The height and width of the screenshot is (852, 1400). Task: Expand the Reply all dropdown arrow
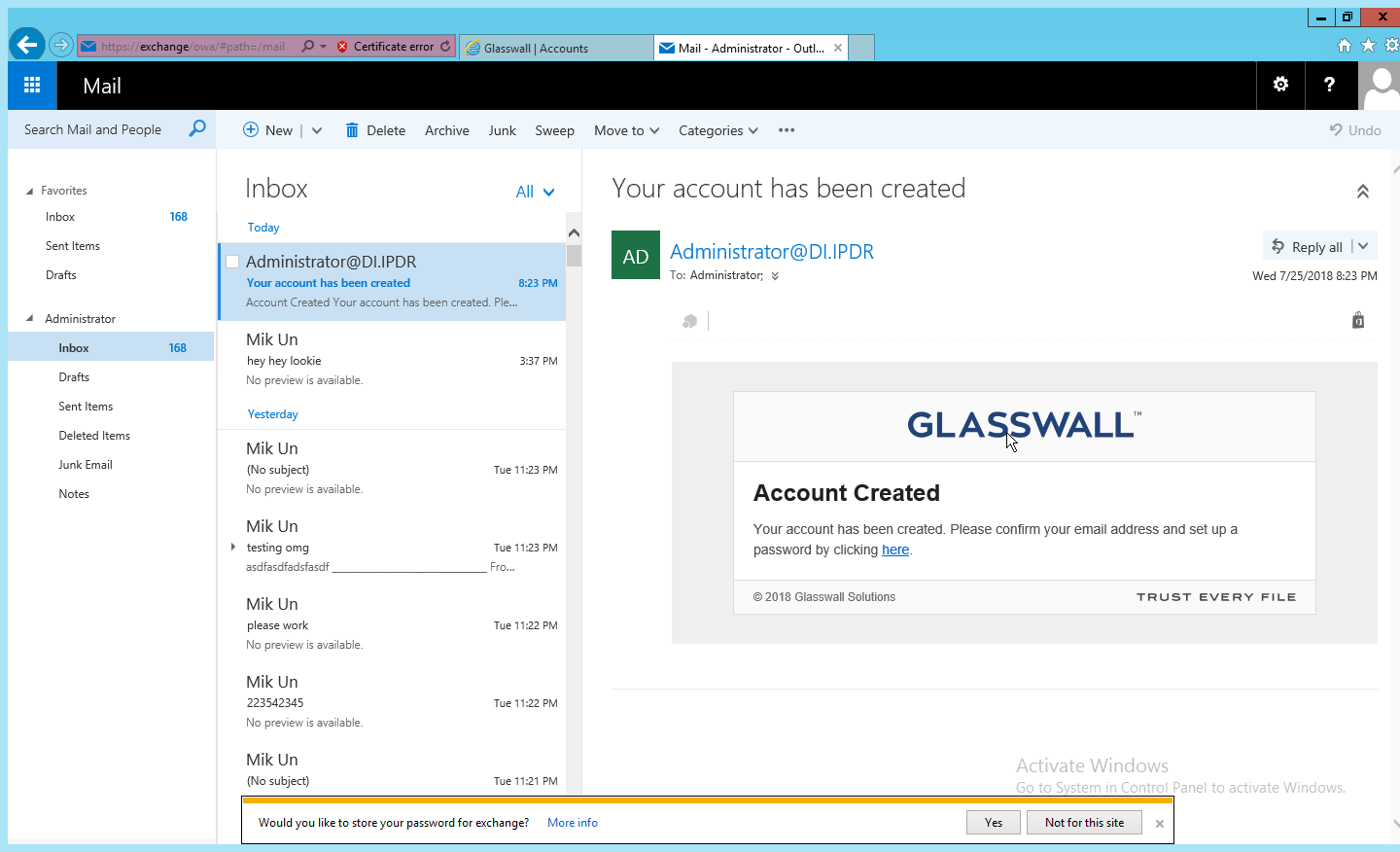click(1364, 246)
